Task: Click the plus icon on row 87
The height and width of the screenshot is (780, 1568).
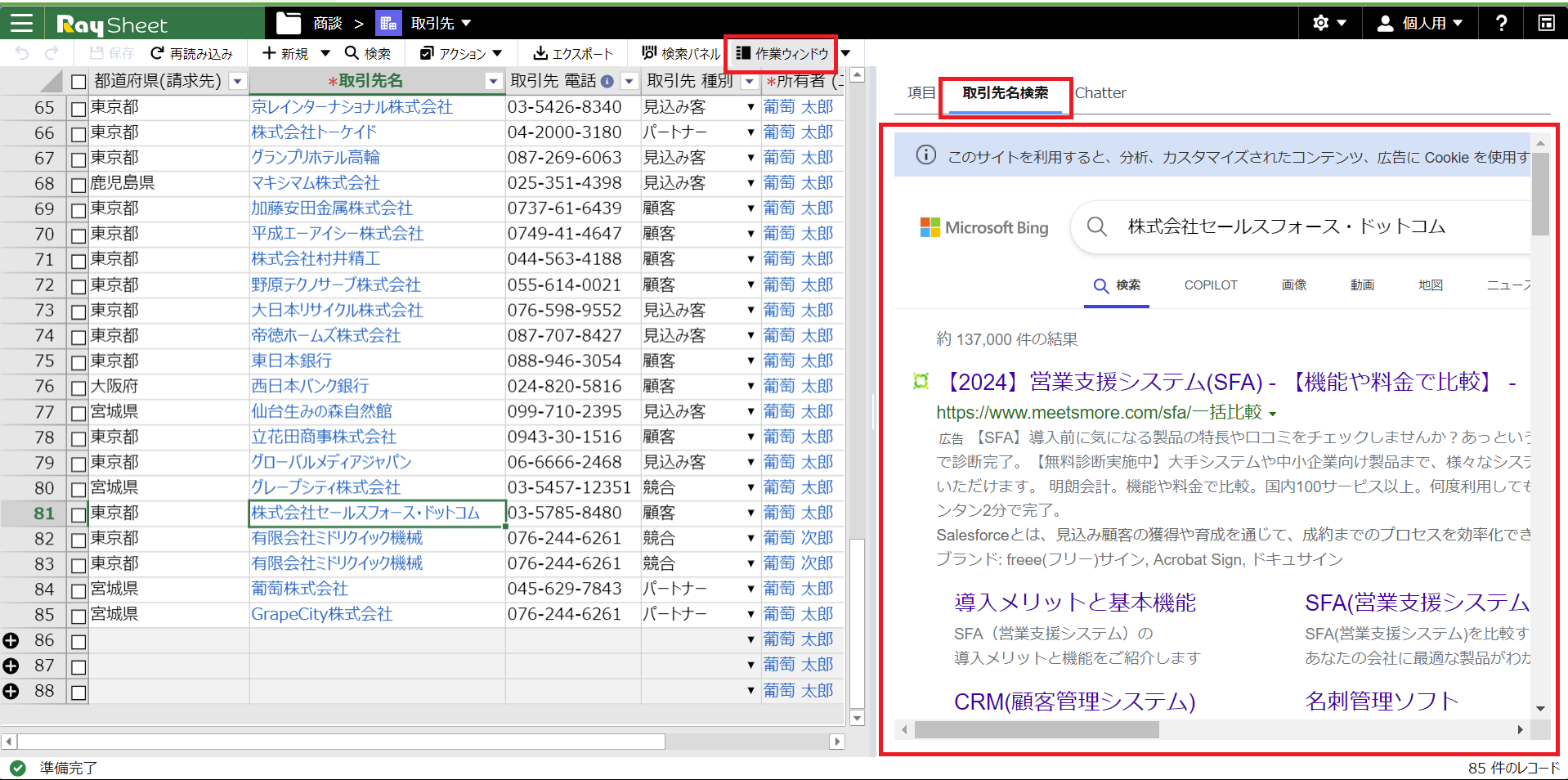Action: pos(11,666)
